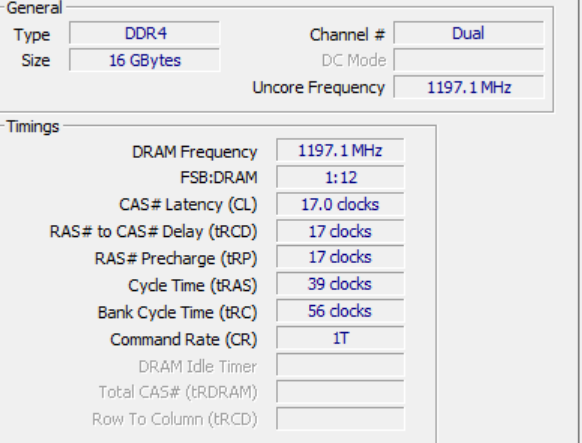Click the General group box label
The width and height of the screenshot is (582, 443).
point(34,8)
